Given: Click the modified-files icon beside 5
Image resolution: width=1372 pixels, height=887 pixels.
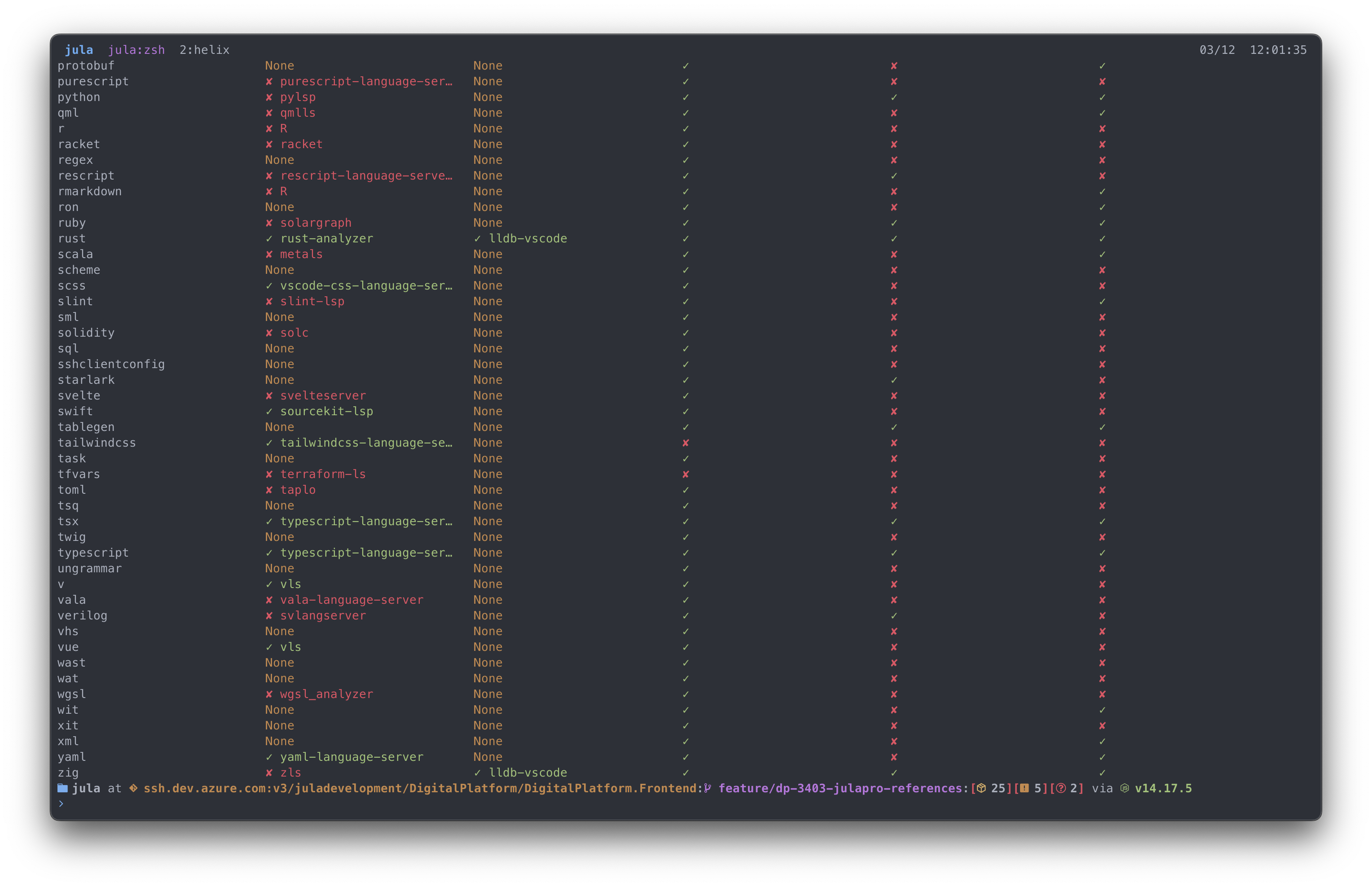Looking at the screenshot, I should tap(1024, 788).
